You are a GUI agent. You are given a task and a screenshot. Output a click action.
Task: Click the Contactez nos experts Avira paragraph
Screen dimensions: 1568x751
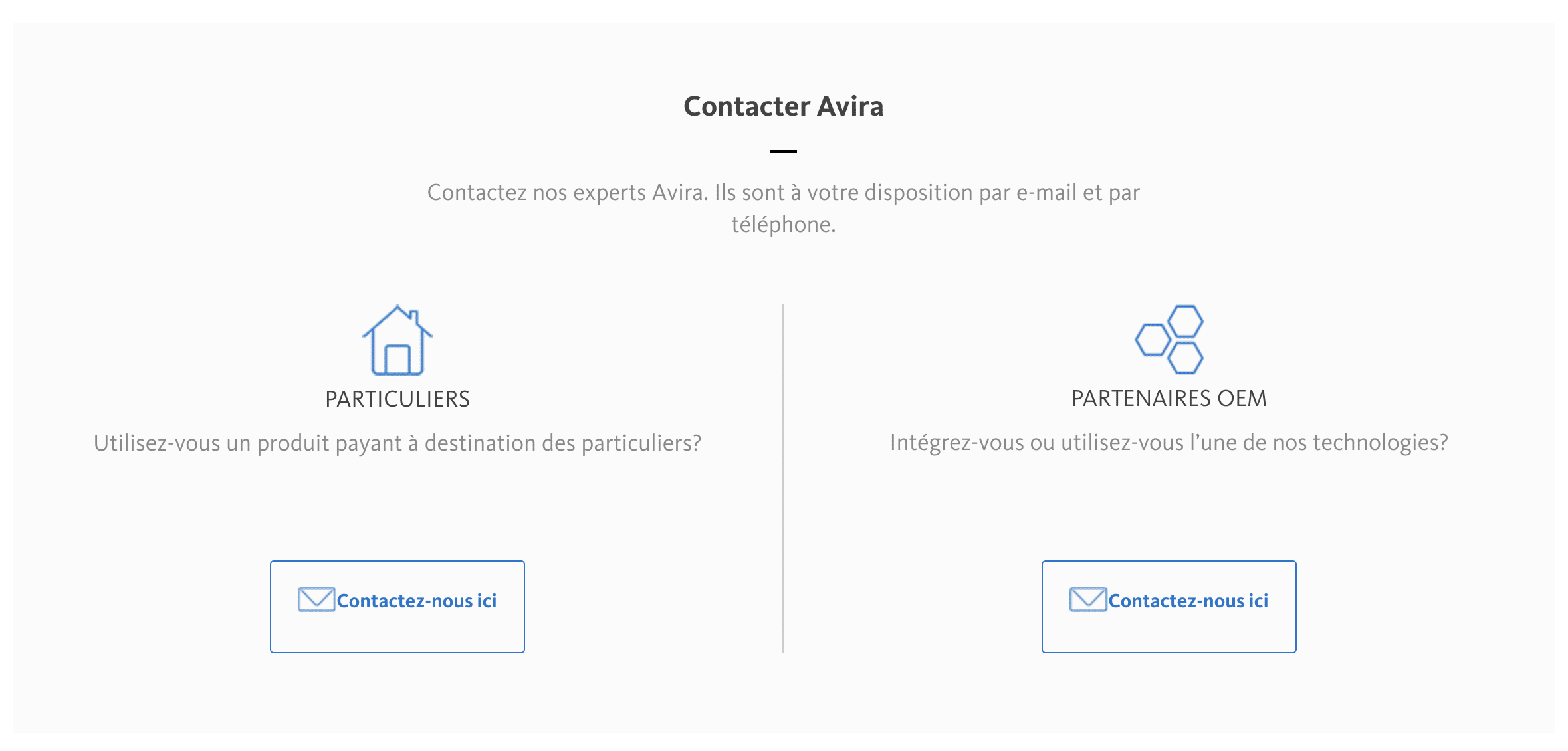784,208
